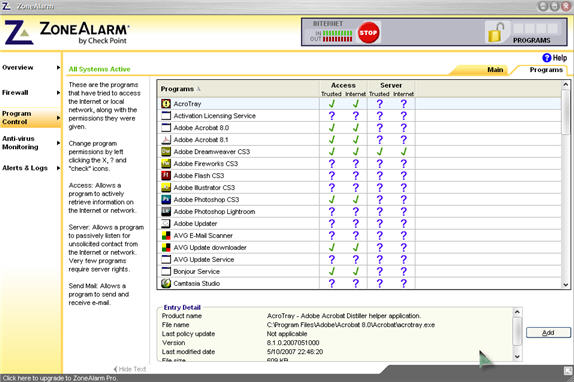Select the Activation Licensing Service icon
The height and width of the screenshot is (382, 574).
[x=166, y=116]
